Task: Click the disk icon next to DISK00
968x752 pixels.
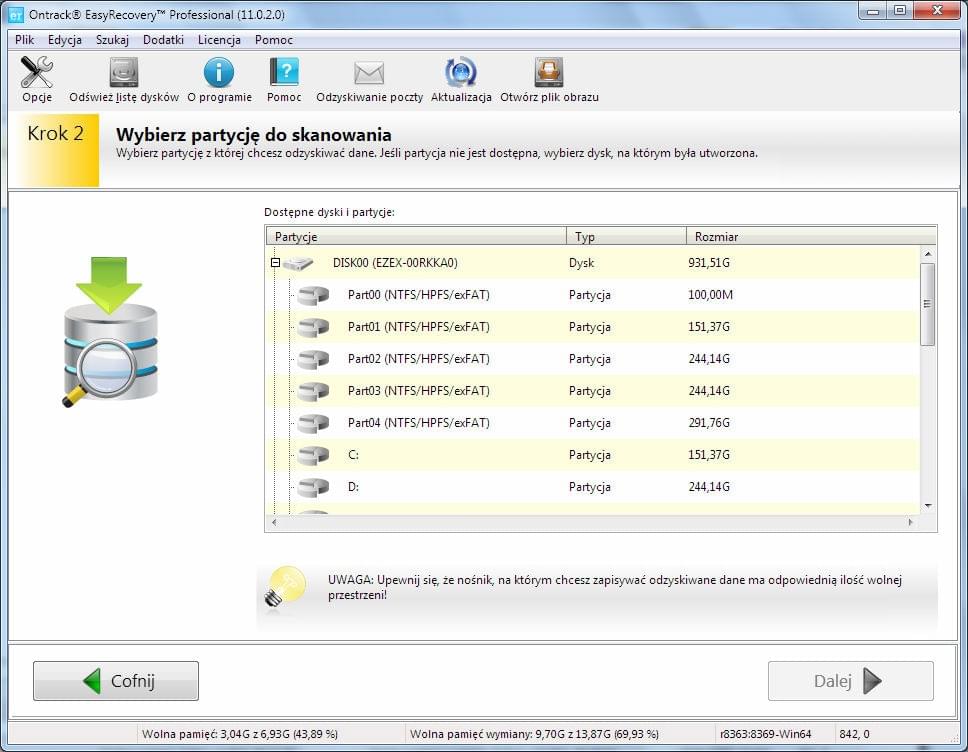Action: click(297, 263)
